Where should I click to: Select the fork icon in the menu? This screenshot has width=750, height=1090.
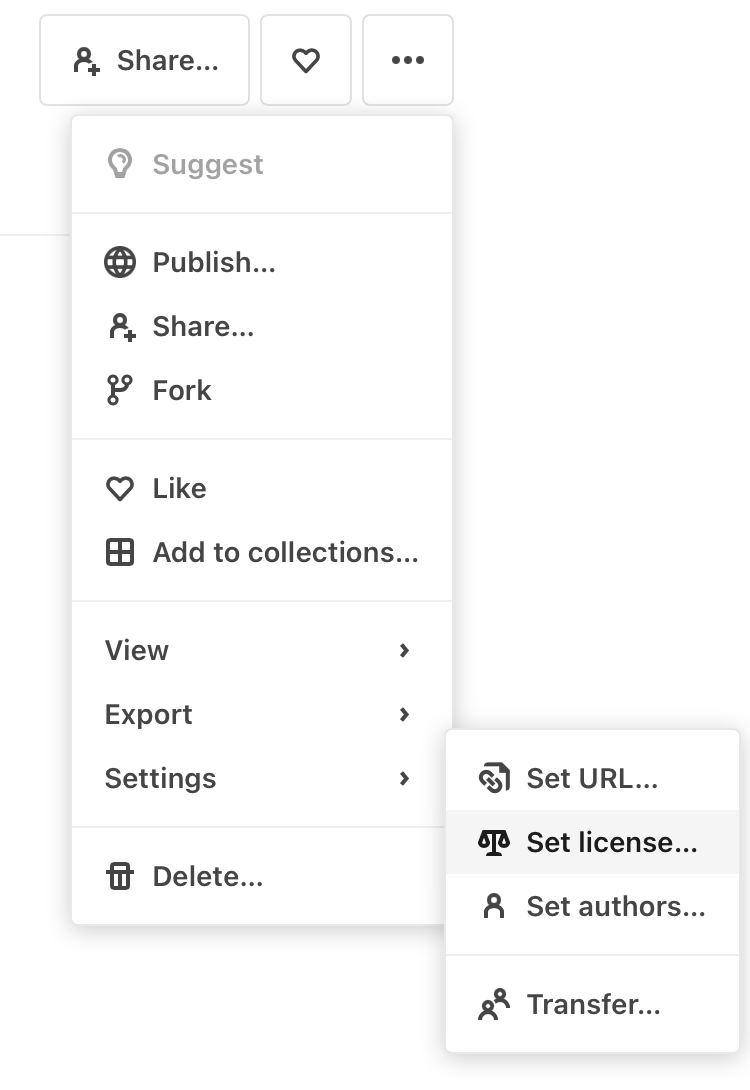click(119, 390)
